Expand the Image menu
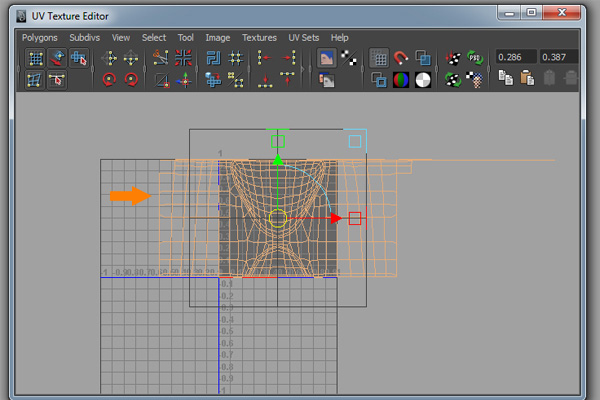The width and height of the screenshot is (600, 400). (217, 37)
